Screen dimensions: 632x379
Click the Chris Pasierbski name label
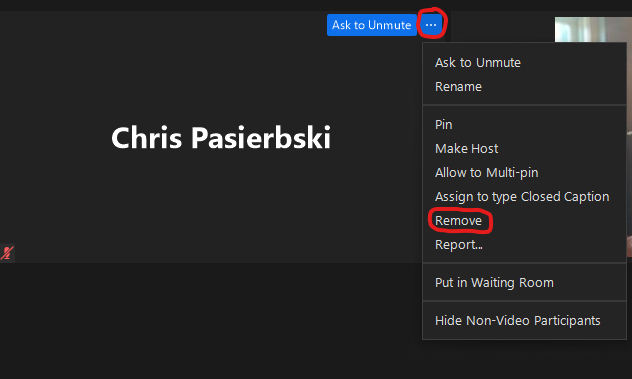221,138
